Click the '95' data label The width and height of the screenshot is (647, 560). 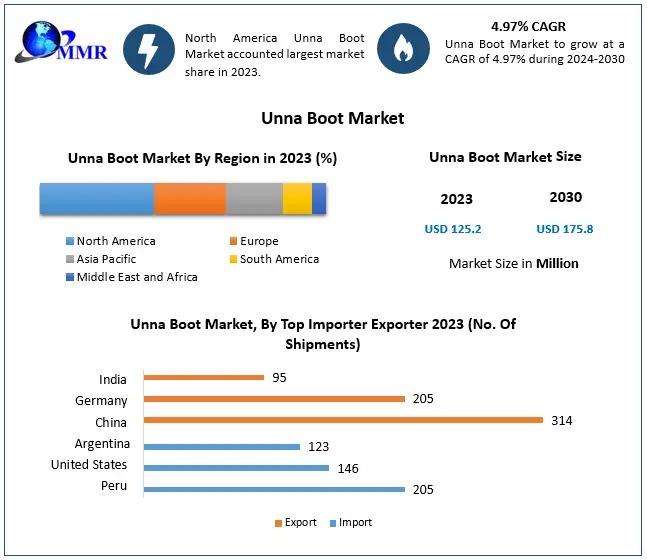coord(279,378)
